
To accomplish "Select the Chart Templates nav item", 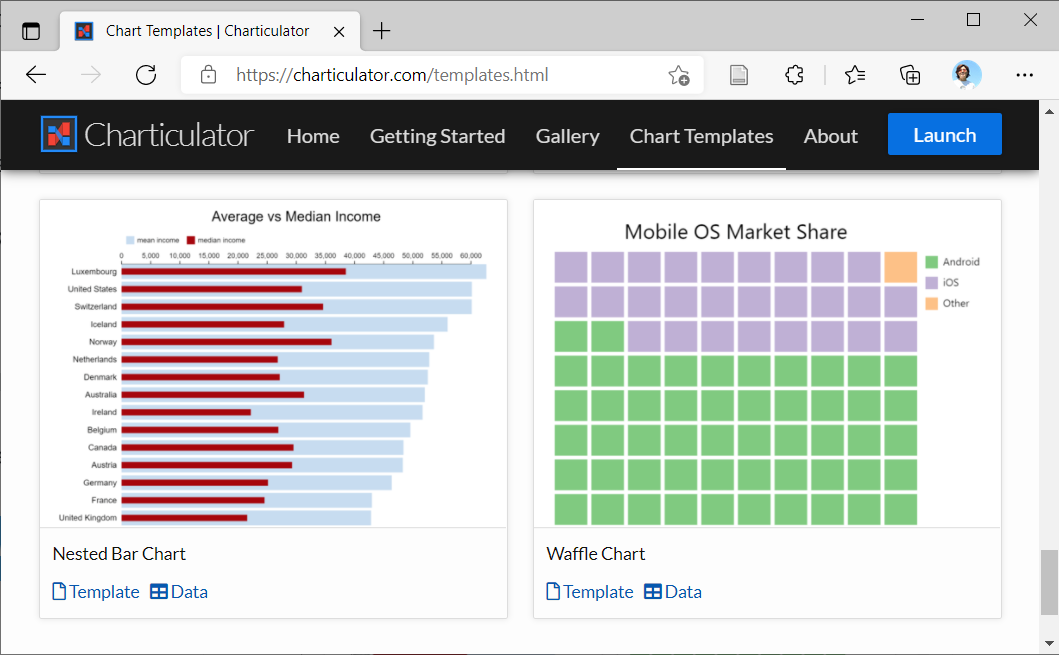I will (702, 136).
